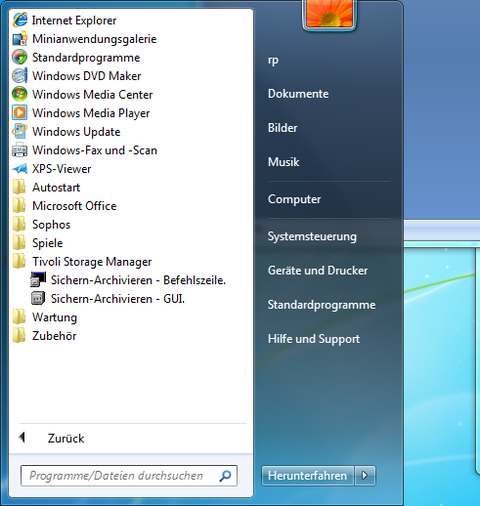Open the rp user folder
The height and width of the screenshot is (506, 480).
[273, 61]
